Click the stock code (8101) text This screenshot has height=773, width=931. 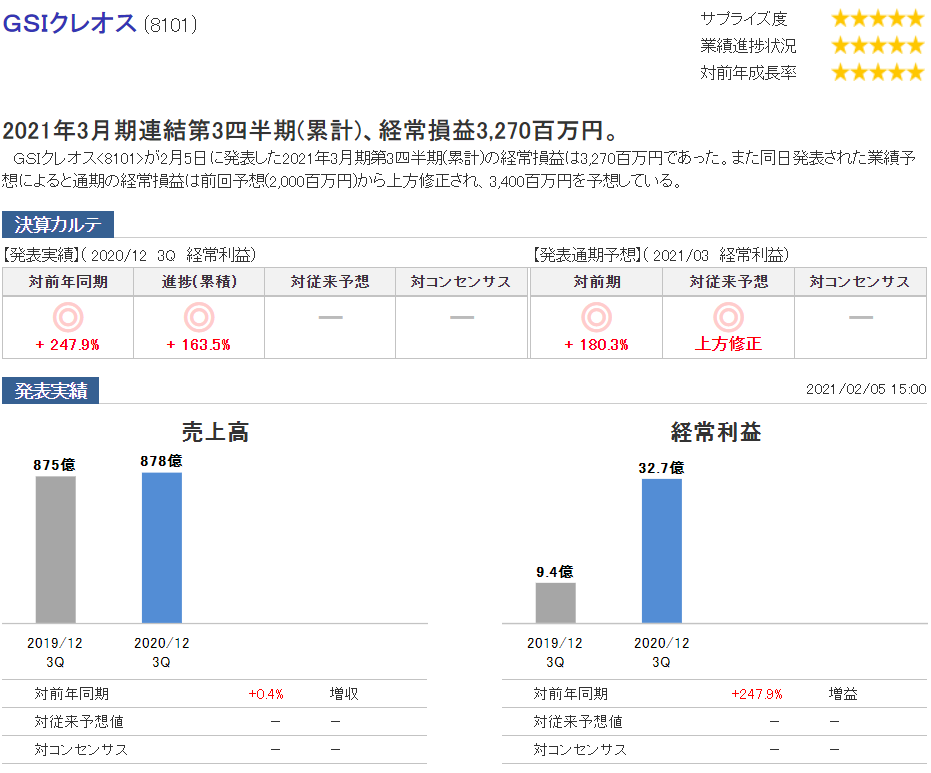point(170,24)
